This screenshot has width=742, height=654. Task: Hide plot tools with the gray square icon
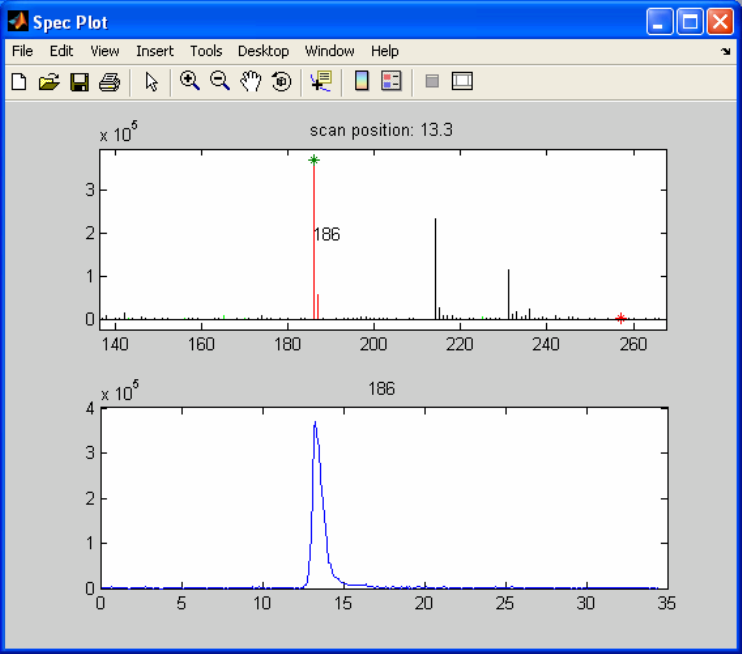(x=432, y=81)
